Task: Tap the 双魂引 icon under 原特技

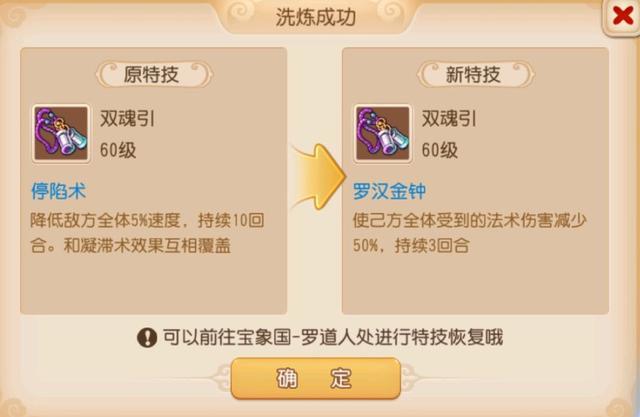Action: [61, 133]
